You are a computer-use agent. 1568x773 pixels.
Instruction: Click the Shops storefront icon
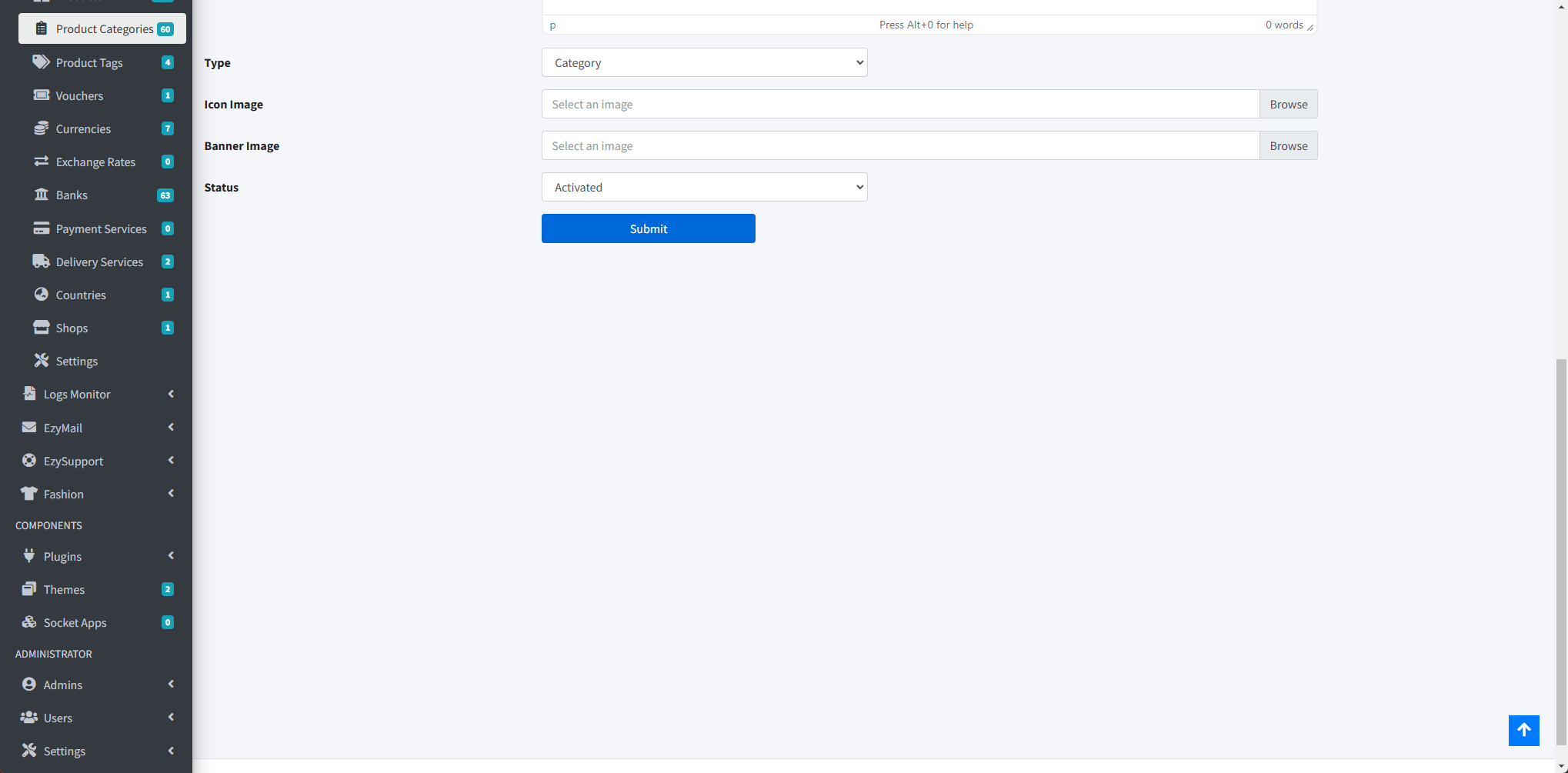point(41,328)
